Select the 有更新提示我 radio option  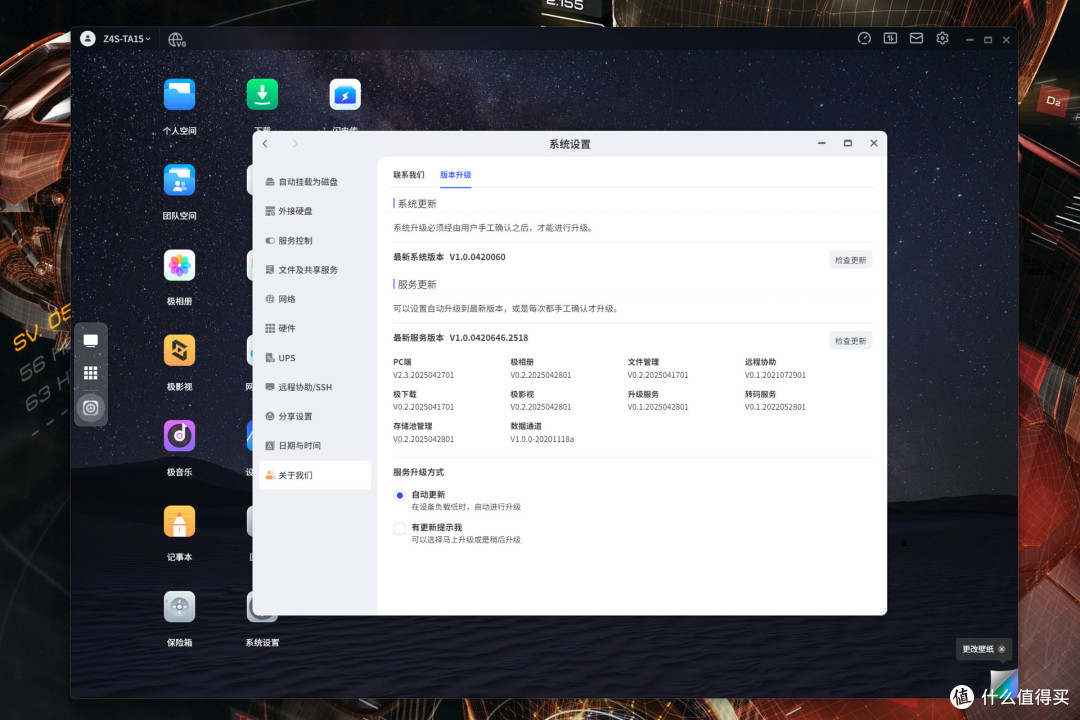coord(399,528)
